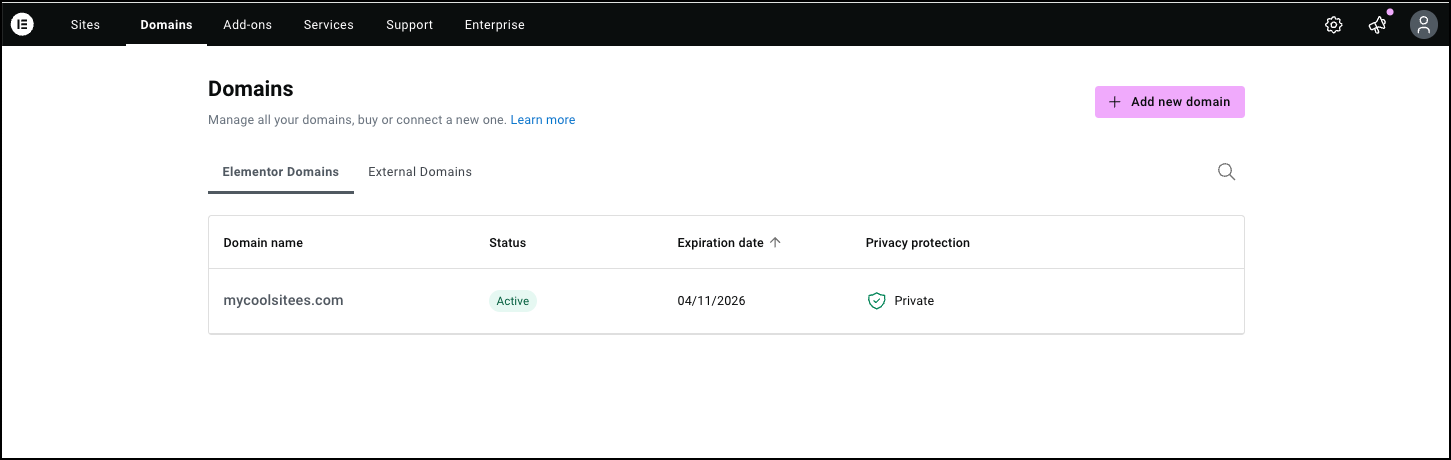Click the domain search magnifier icon

click(1226, 172)
